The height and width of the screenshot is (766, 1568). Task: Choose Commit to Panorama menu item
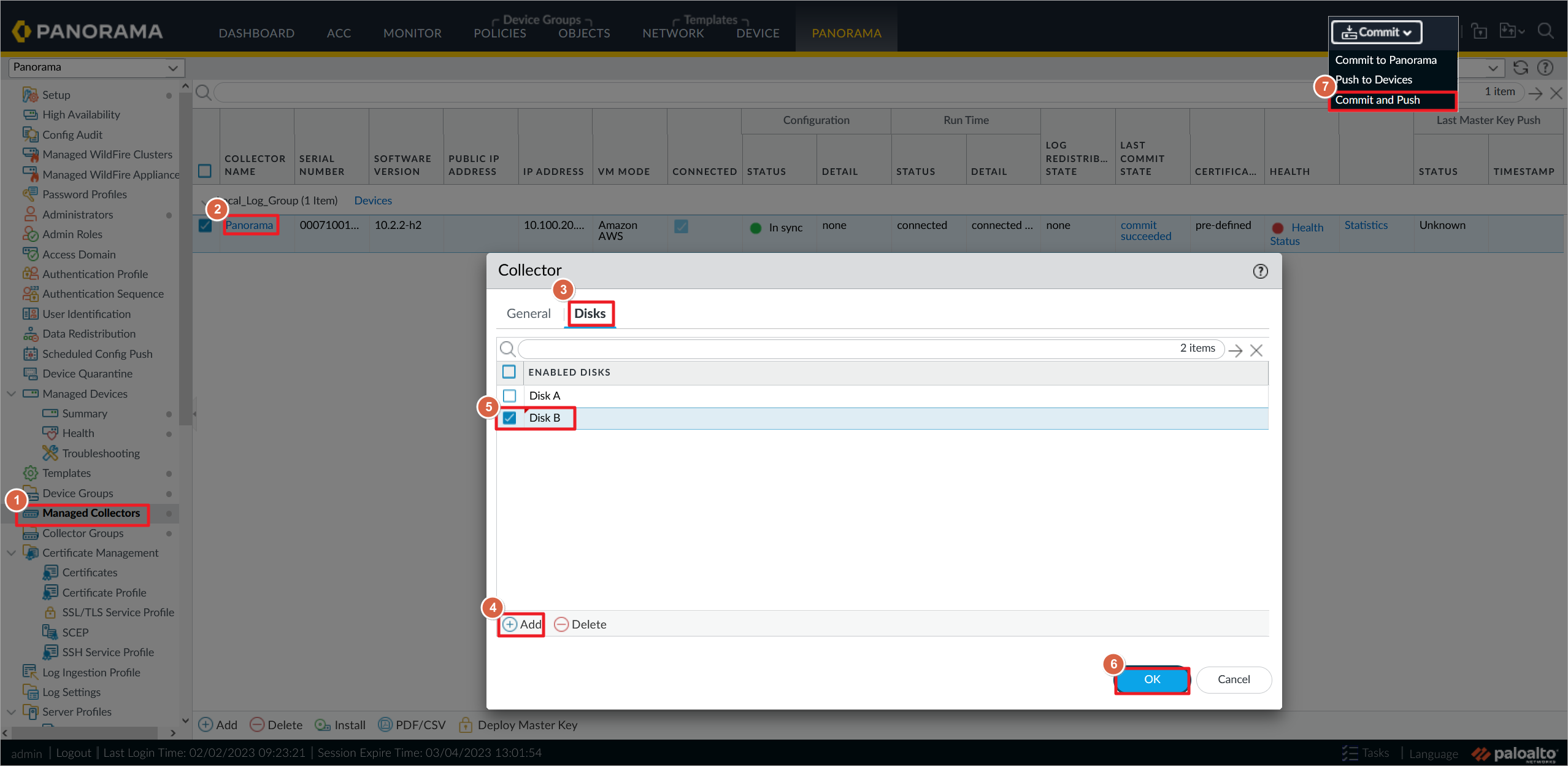click(1386, 60)
